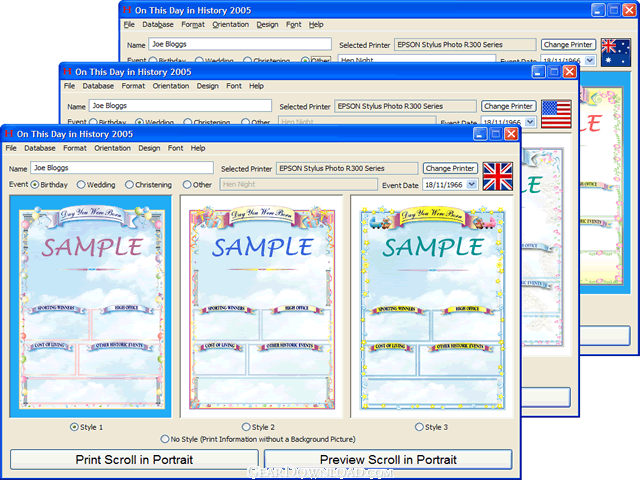Open Event Date dropdown in front window
The width and height of the screenshot is (640, 480).
click(x=472, y=184)
